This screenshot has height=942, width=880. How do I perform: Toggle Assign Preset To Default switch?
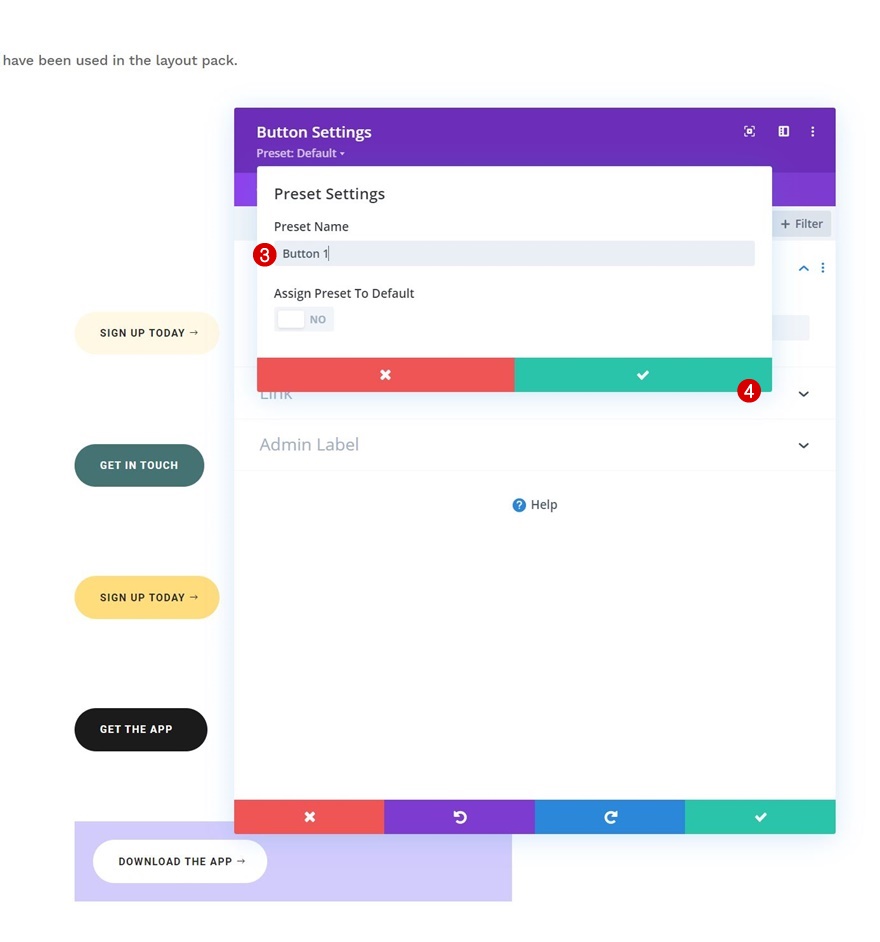point(303,319)
